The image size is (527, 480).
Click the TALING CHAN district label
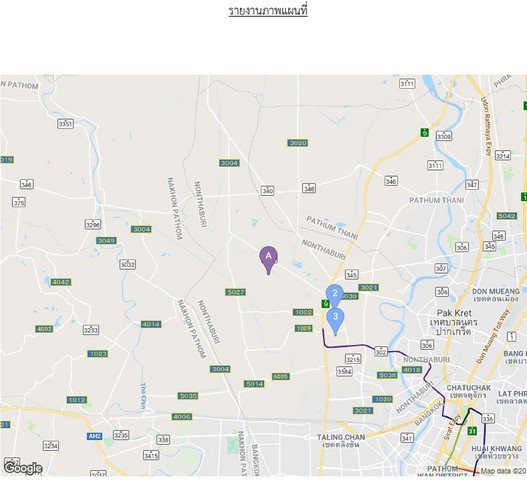(x=341, y=437)
